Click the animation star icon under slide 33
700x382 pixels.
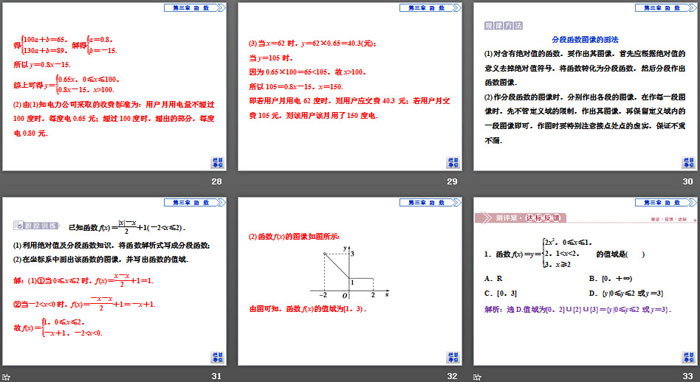click(x=477, y=377)
